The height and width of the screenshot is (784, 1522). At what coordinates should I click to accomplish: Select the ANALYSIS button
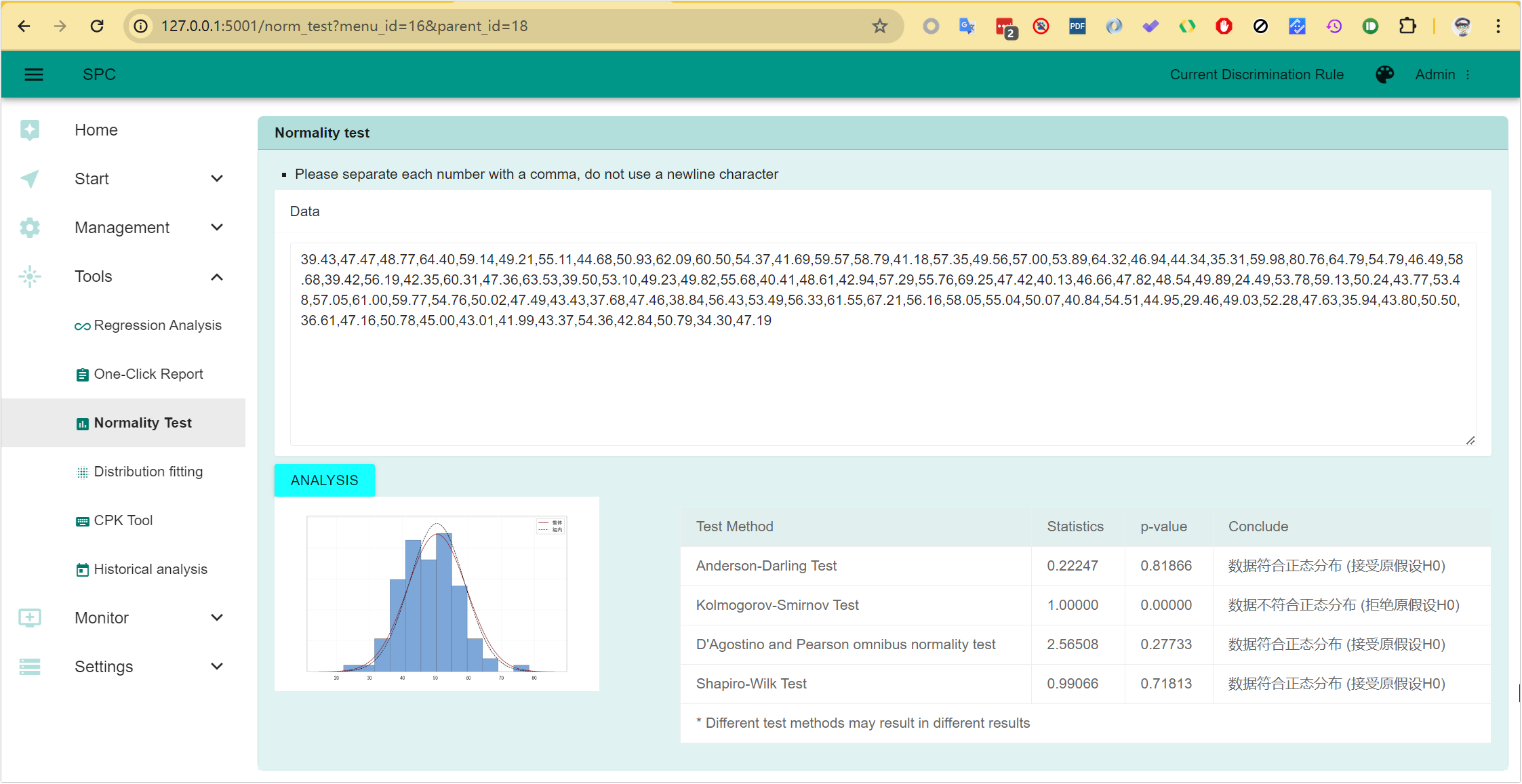(x=325, y=480)
